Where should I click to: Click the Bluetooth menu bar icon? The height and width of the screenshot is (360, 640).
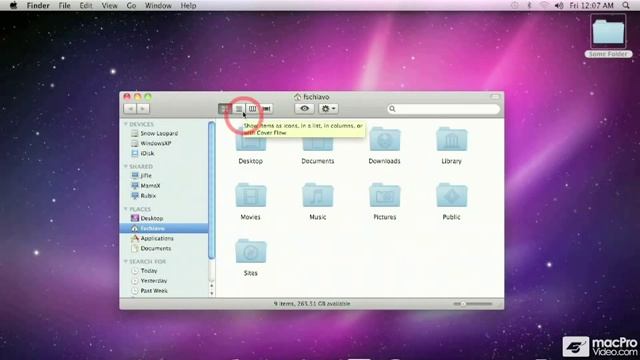[529, 5]
